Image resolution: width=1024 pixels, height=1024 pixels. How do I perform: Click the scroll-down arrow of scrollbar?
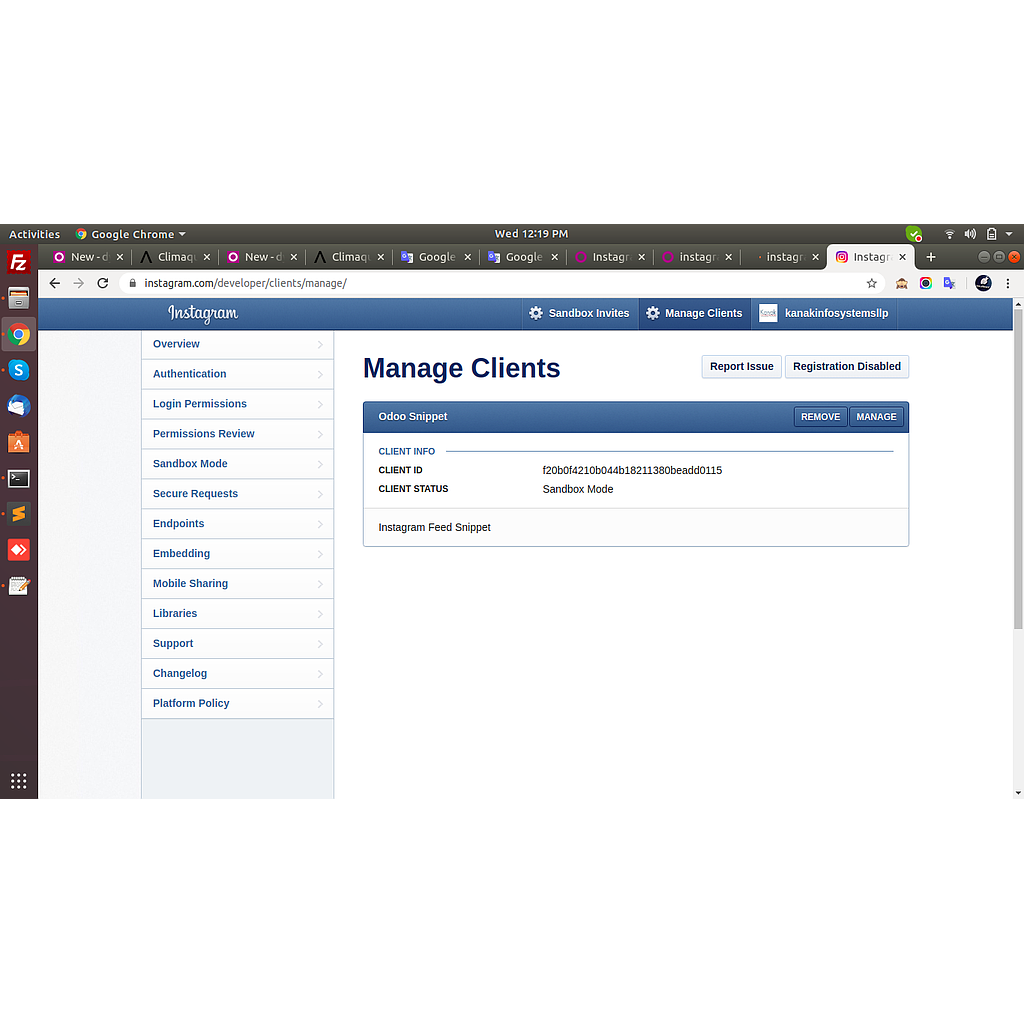point(1017,793)
